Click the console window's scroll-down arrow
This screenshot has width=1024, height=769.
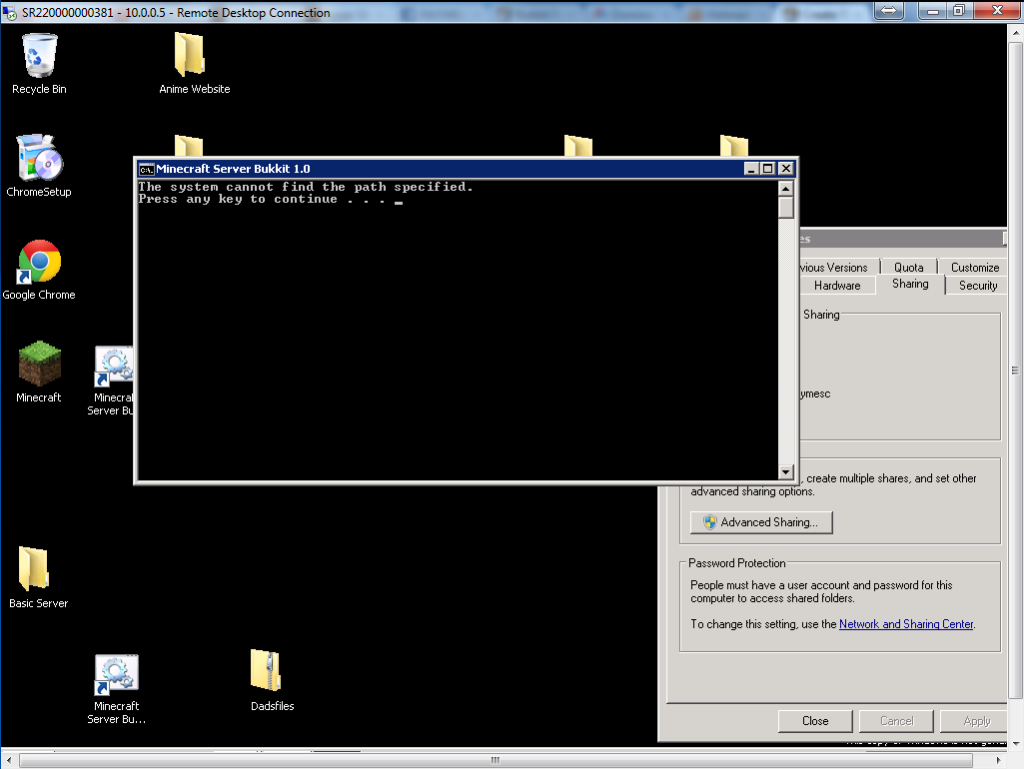786,471
